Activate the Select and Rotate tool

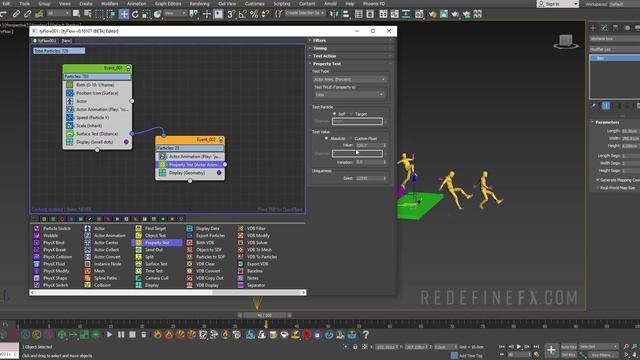tap(135, 14)
